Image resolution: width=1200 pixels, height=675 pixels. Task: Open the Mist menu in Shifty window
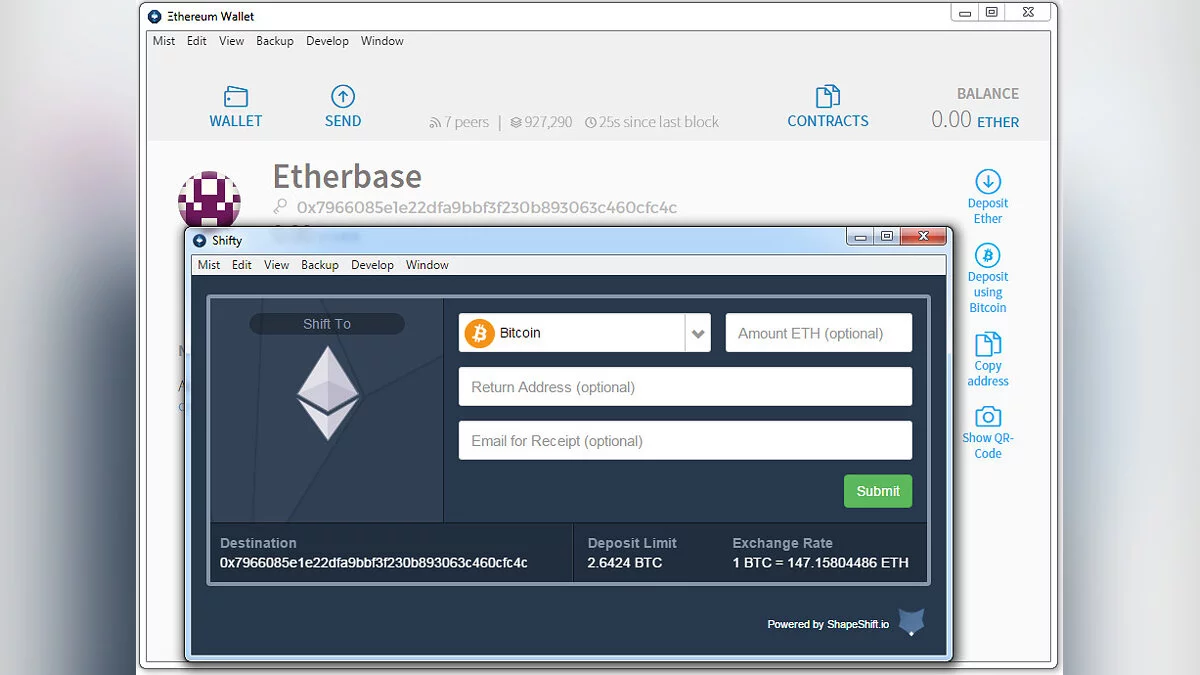[x=209, y=265]
